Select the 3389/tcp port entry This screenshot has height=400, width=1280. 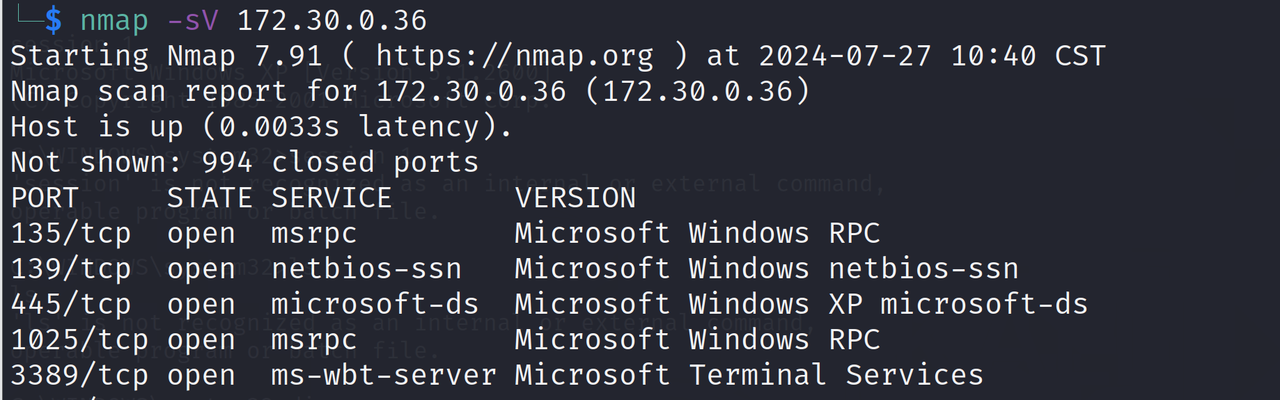click(80, 376)
